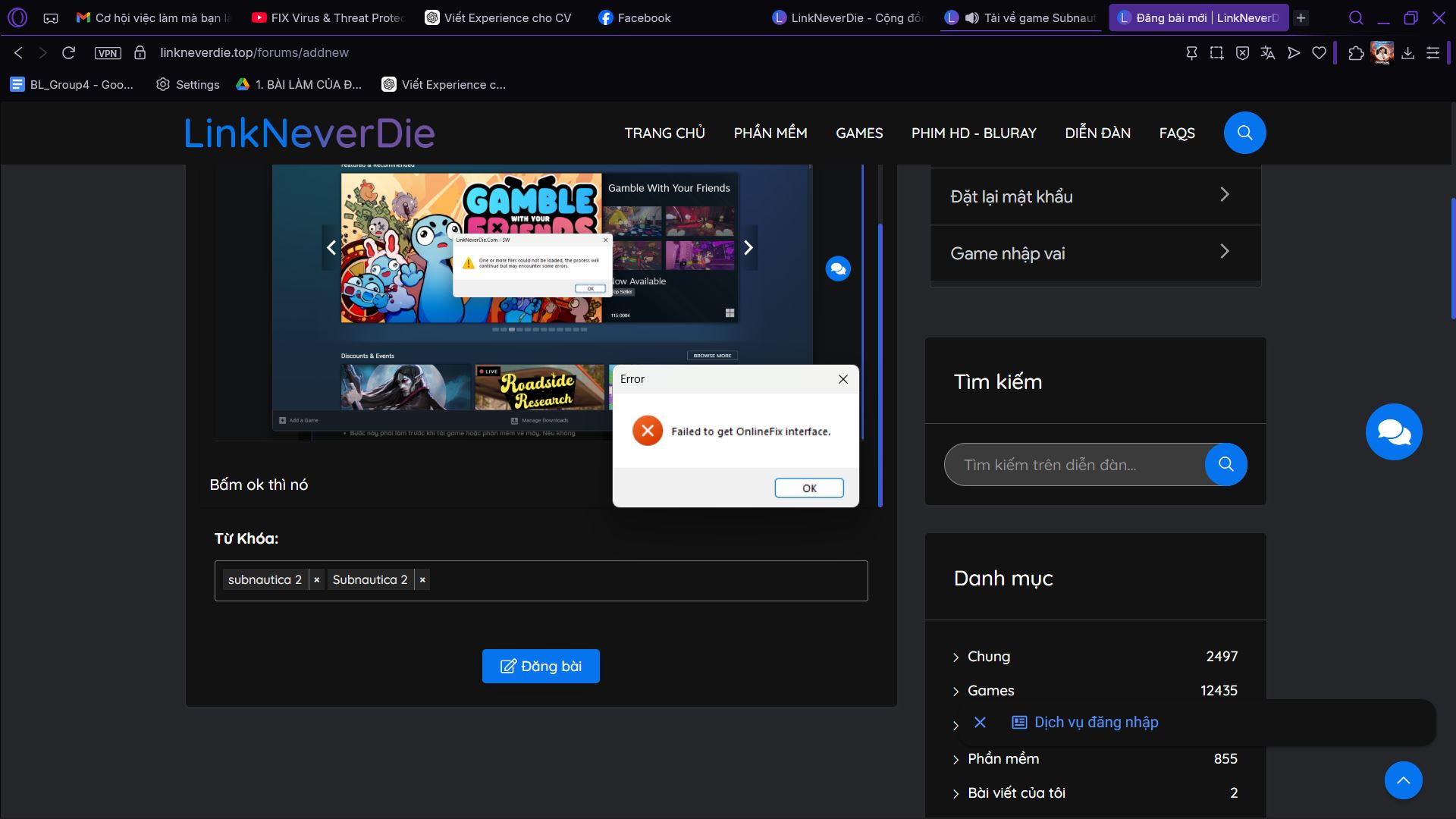Open the PHẦN MỀM menu item
Image resolution: width=1456 pixels, height=819 pixels.
point(770,133)
